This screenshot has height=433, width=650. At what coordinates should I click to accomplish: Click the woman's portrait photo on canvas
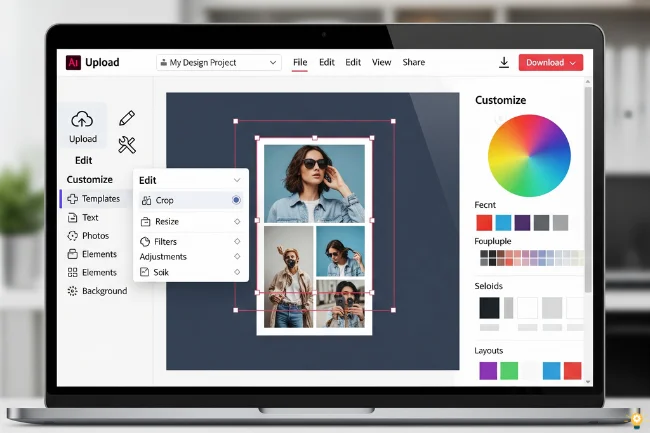point(314,182)
